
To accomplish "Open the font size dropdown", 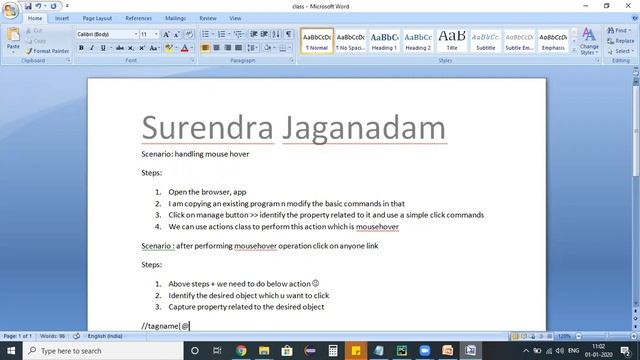I will tap(156, 34).
